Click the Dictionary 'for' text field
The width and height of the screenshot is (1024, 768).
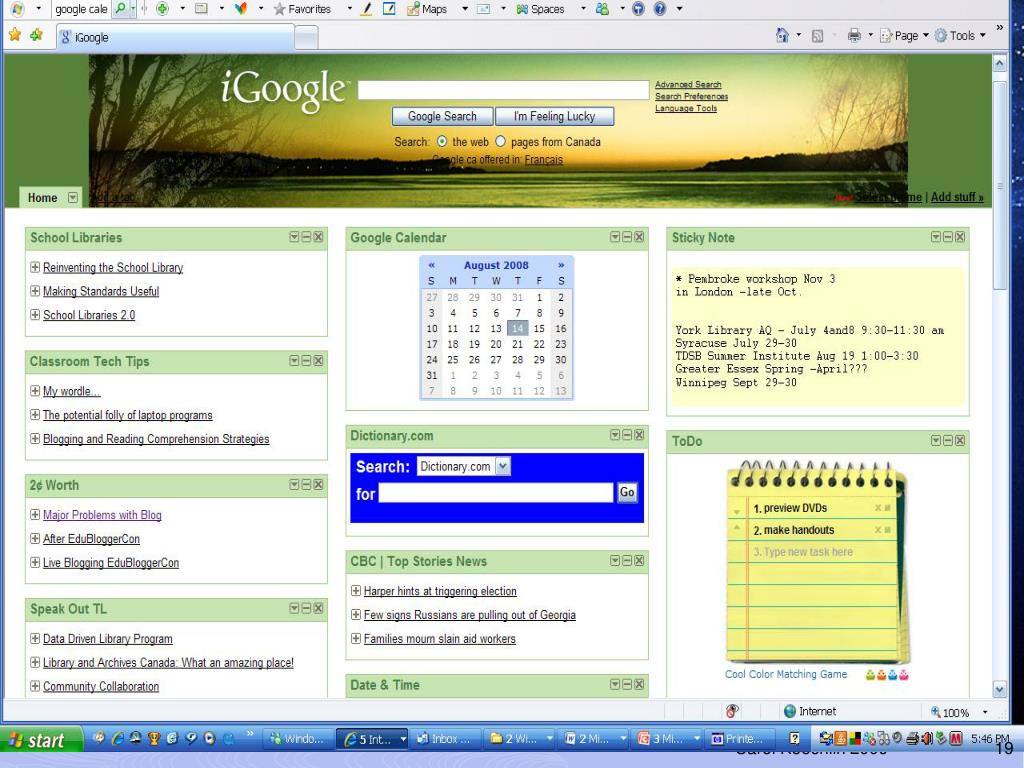(496, 492)
